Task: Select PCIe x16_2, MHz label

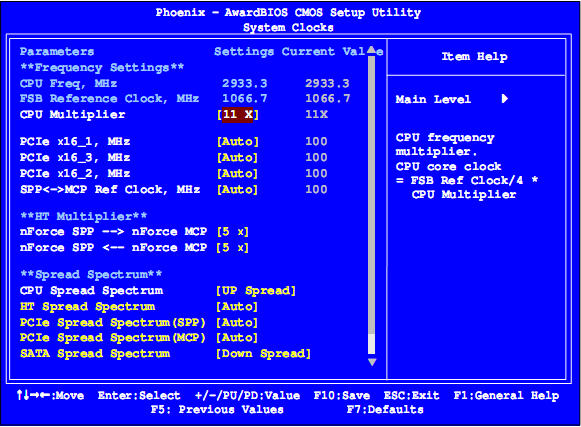Action: (x=75, y=173)
